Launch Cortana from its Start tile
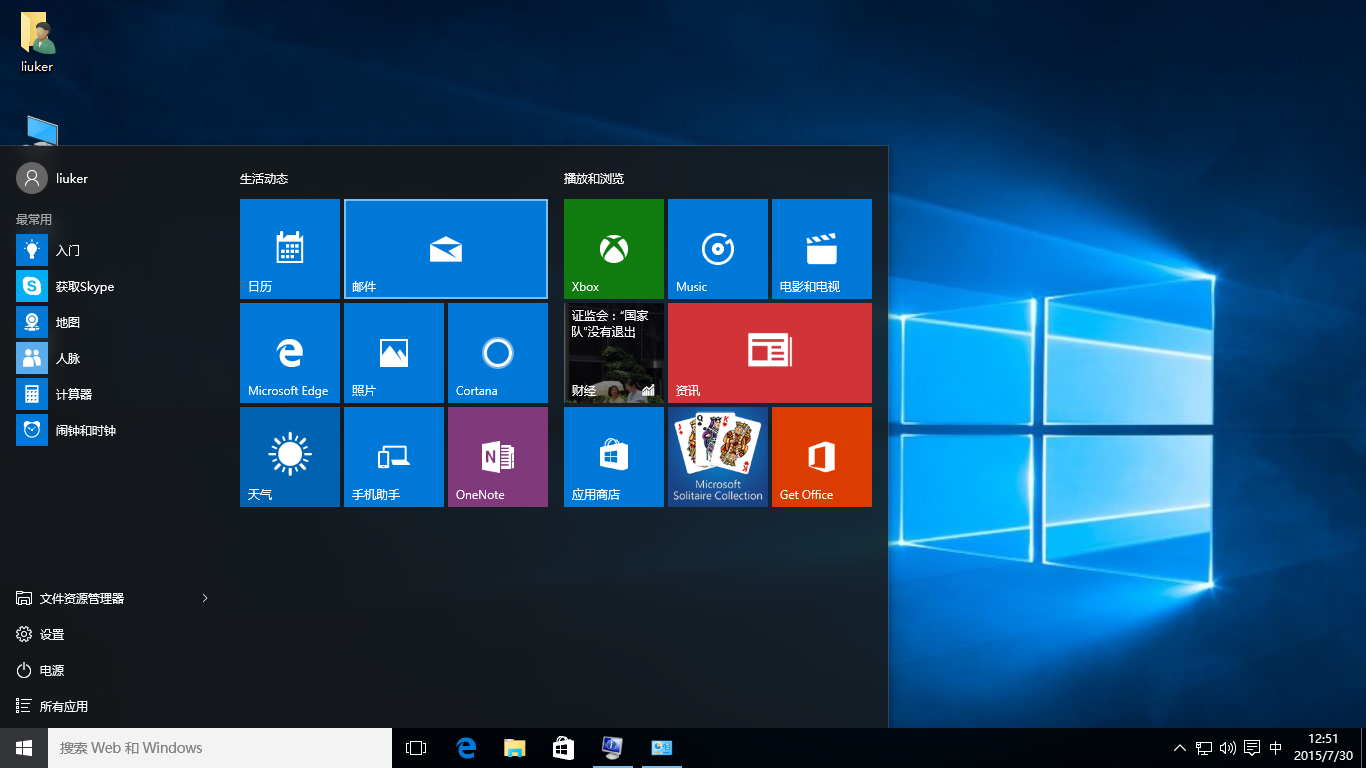Screen dimensions: 1366x768 pyautogui.click(x=497, y=352)
